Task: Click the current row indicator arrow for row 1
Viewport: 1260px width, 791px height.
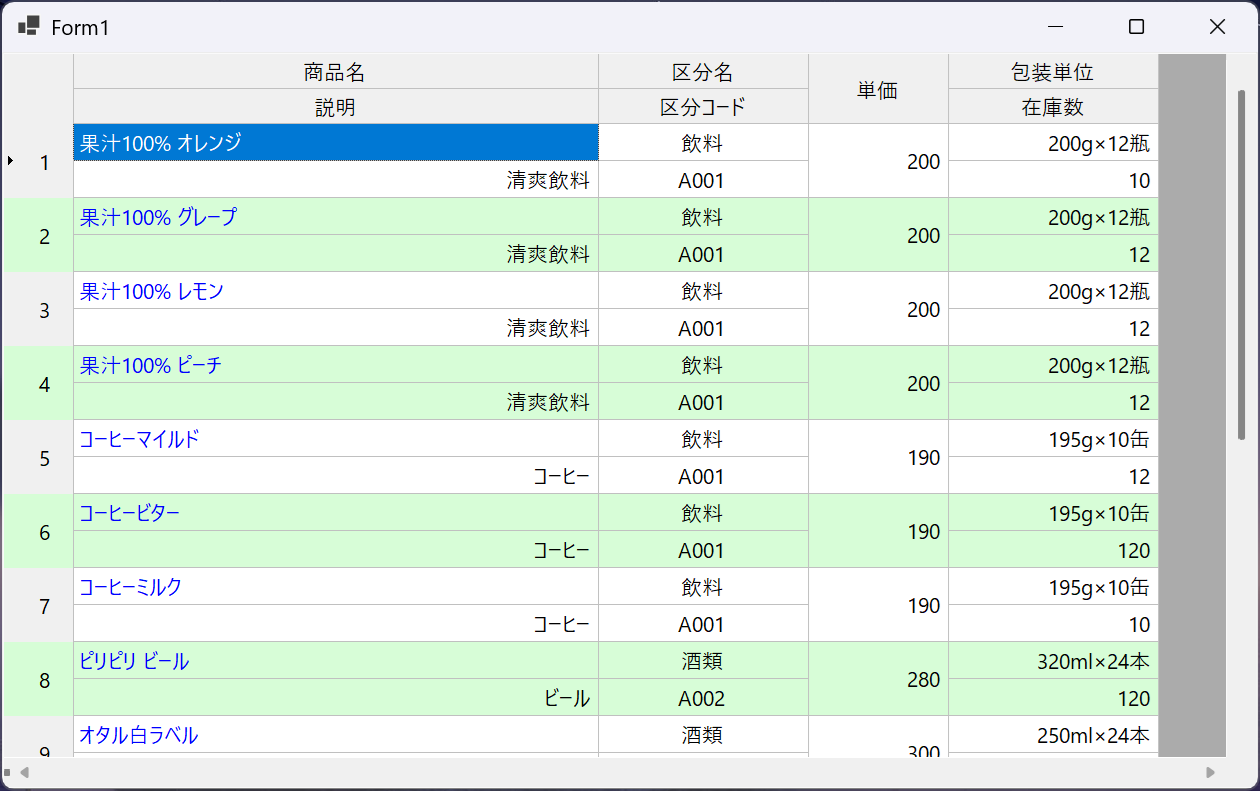Action: pyautogui.click(x=10, y=160)
